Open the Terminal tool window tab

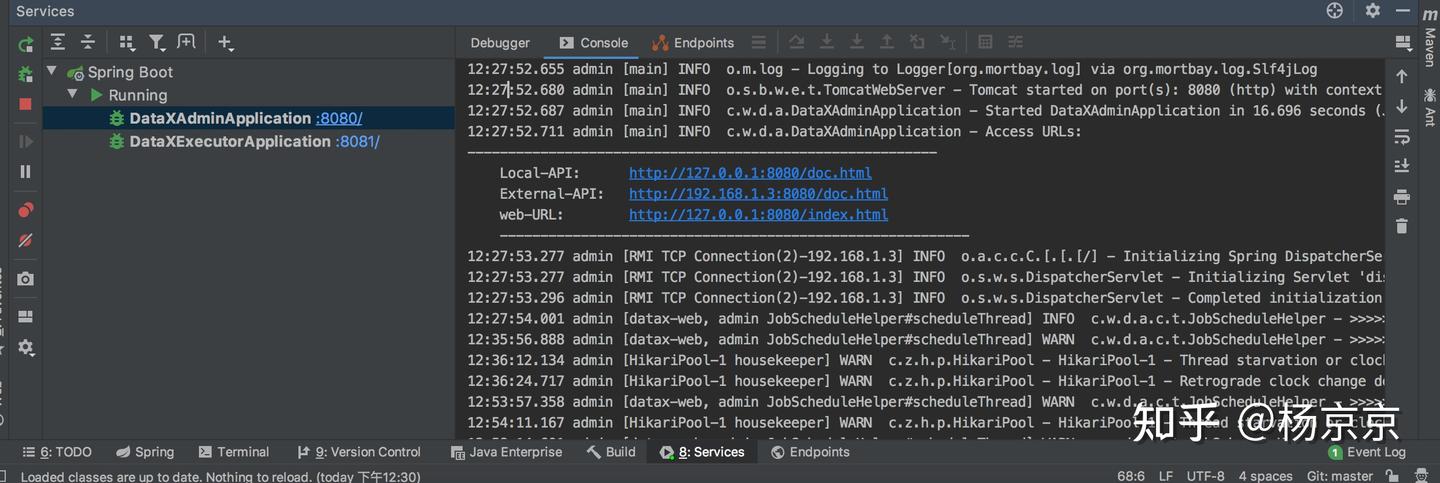(234, 452)
